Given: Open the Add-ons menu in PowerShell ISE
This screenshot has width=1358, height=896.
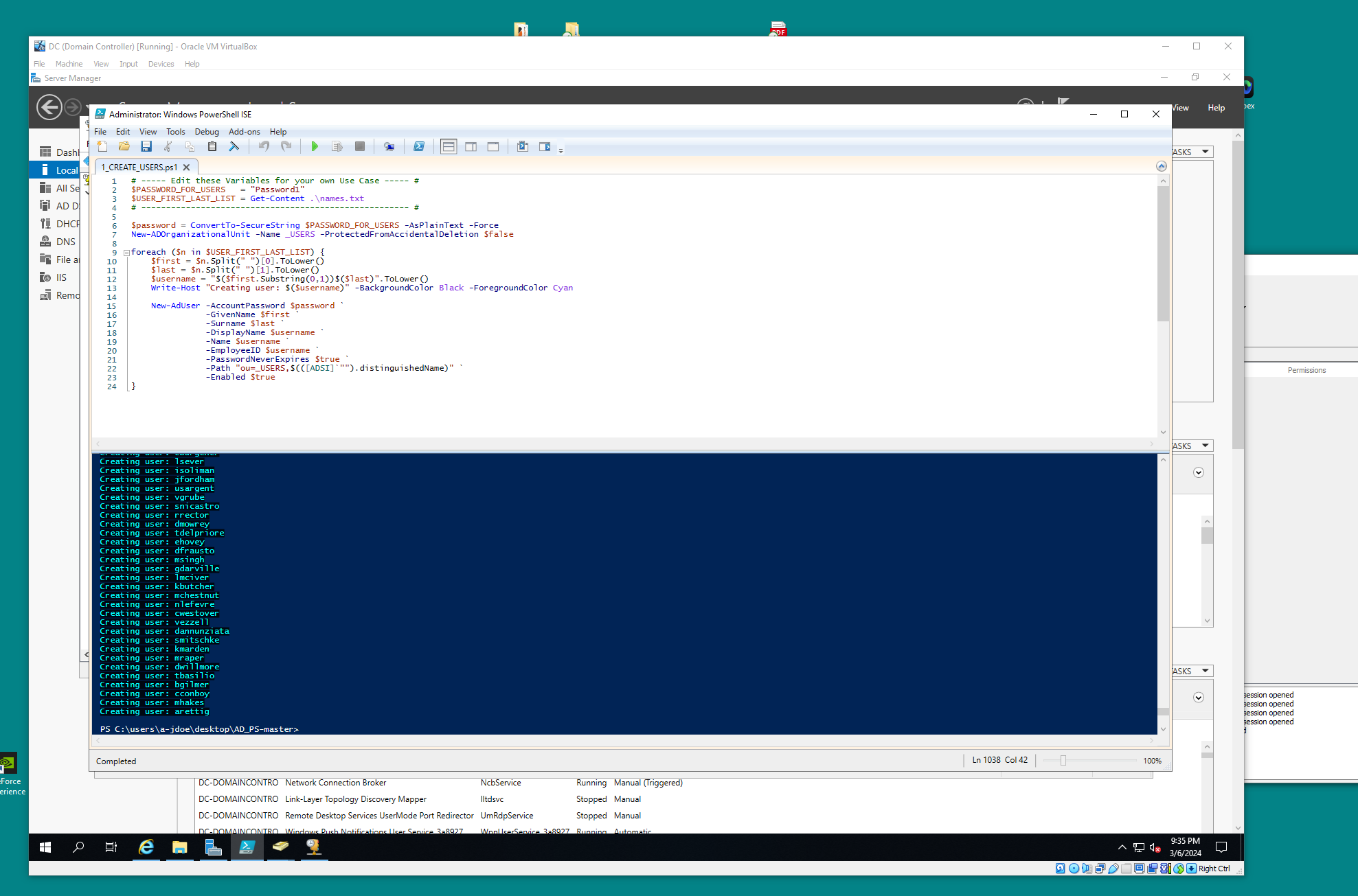Looking at the screenshot, I should [245, 132].
